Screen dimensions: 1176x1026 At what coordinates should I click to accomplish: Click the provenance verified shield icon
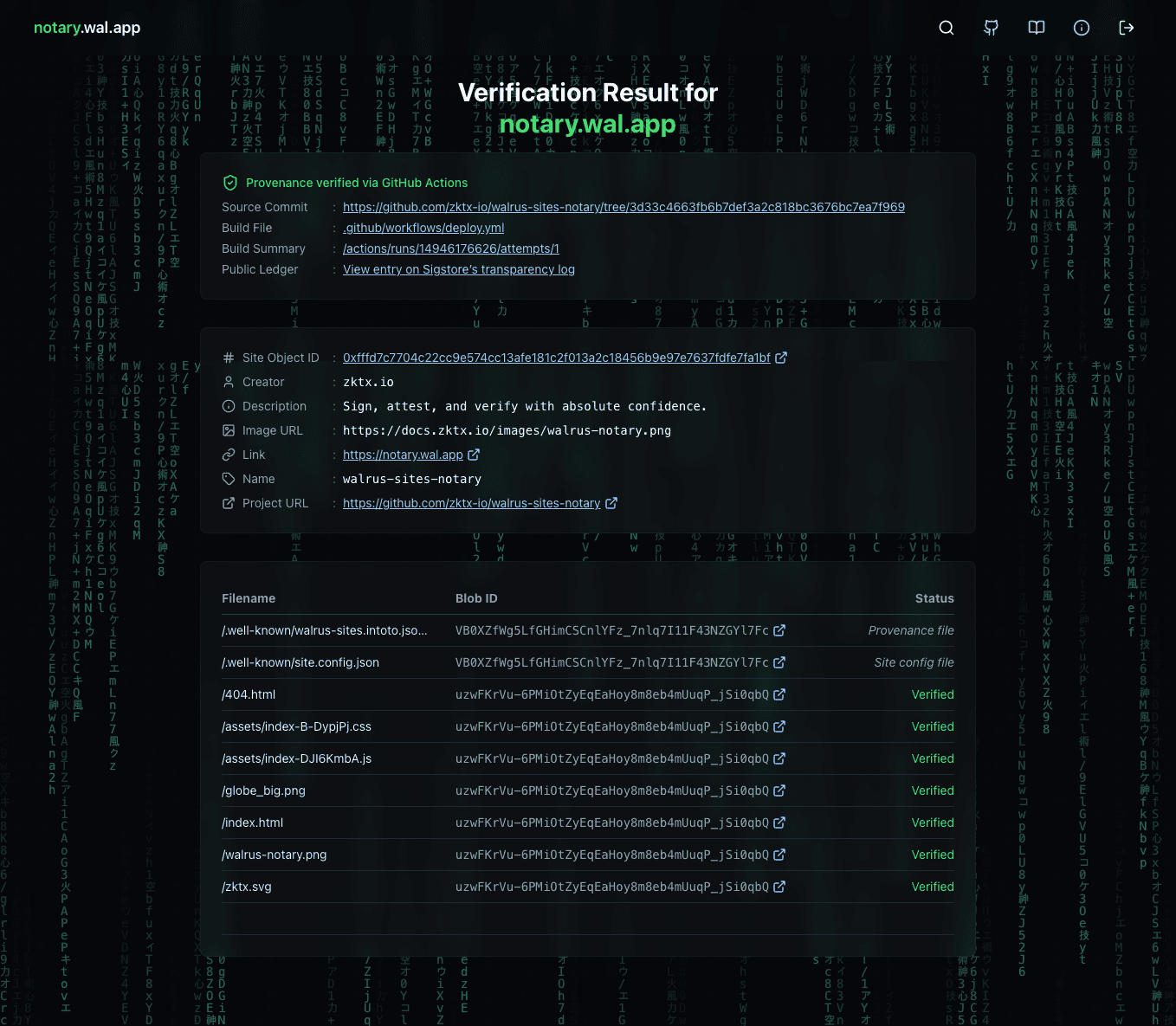(x=230, y=183)
